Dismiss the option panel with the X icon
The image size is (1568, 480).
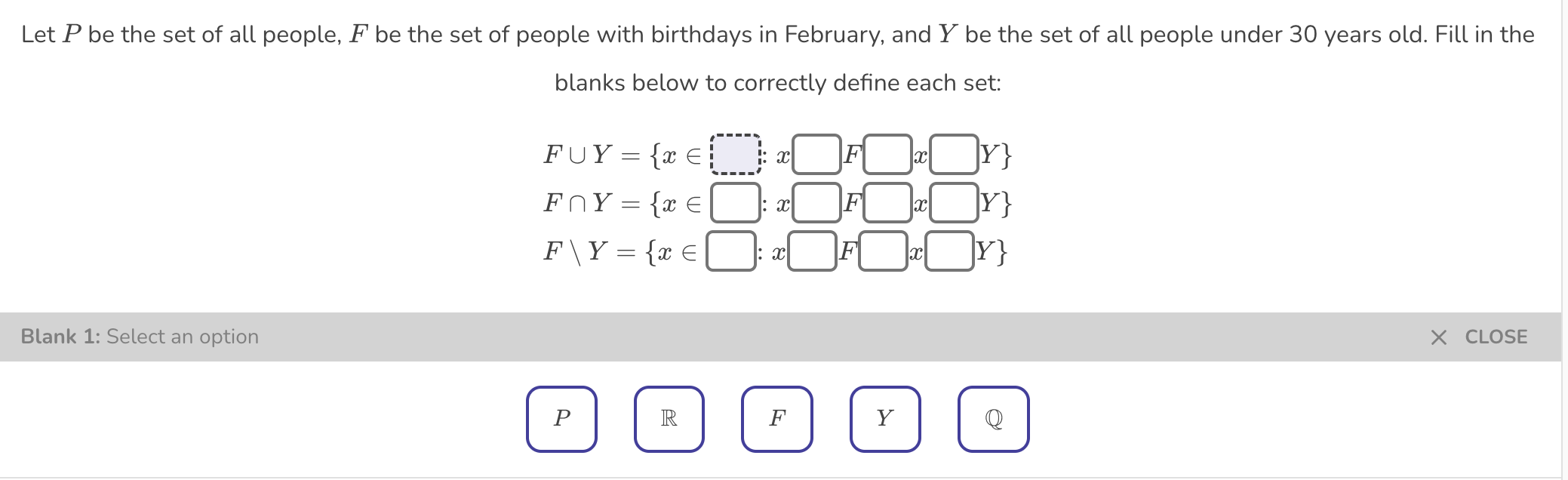click(1437, 337)
